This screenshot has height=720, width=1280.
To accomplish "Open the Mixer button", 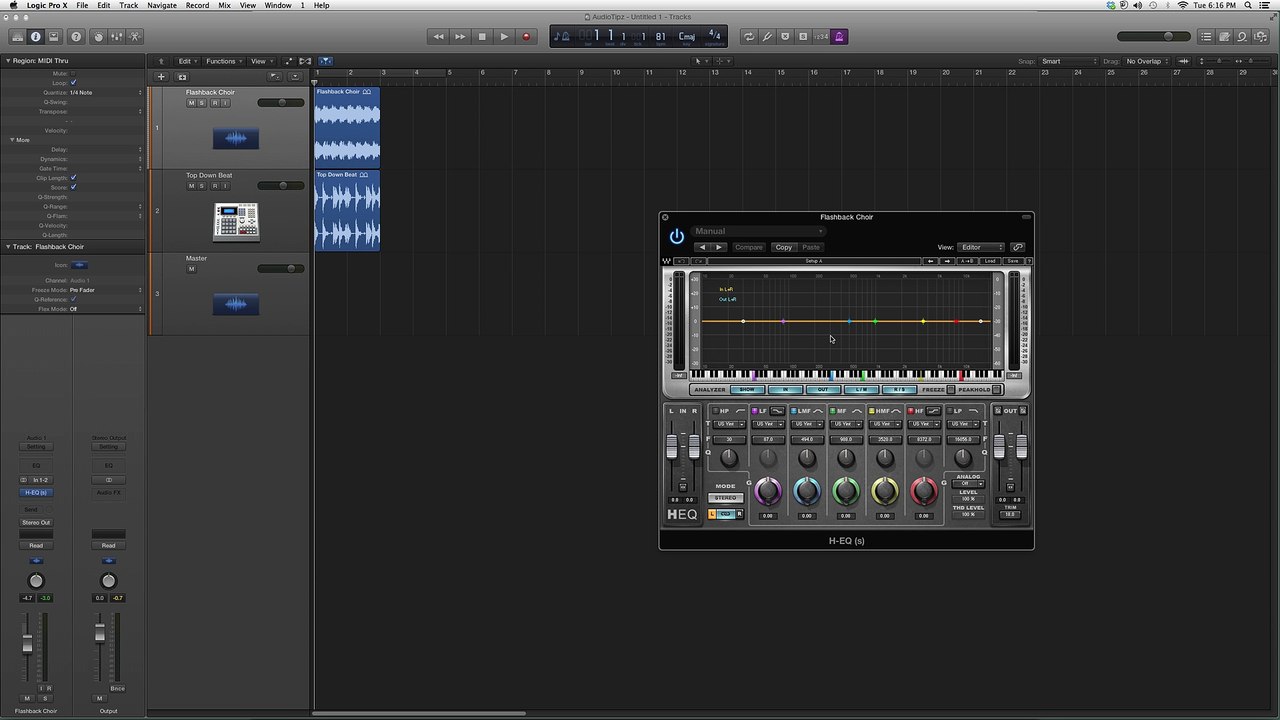I will [x=116, y=37].
